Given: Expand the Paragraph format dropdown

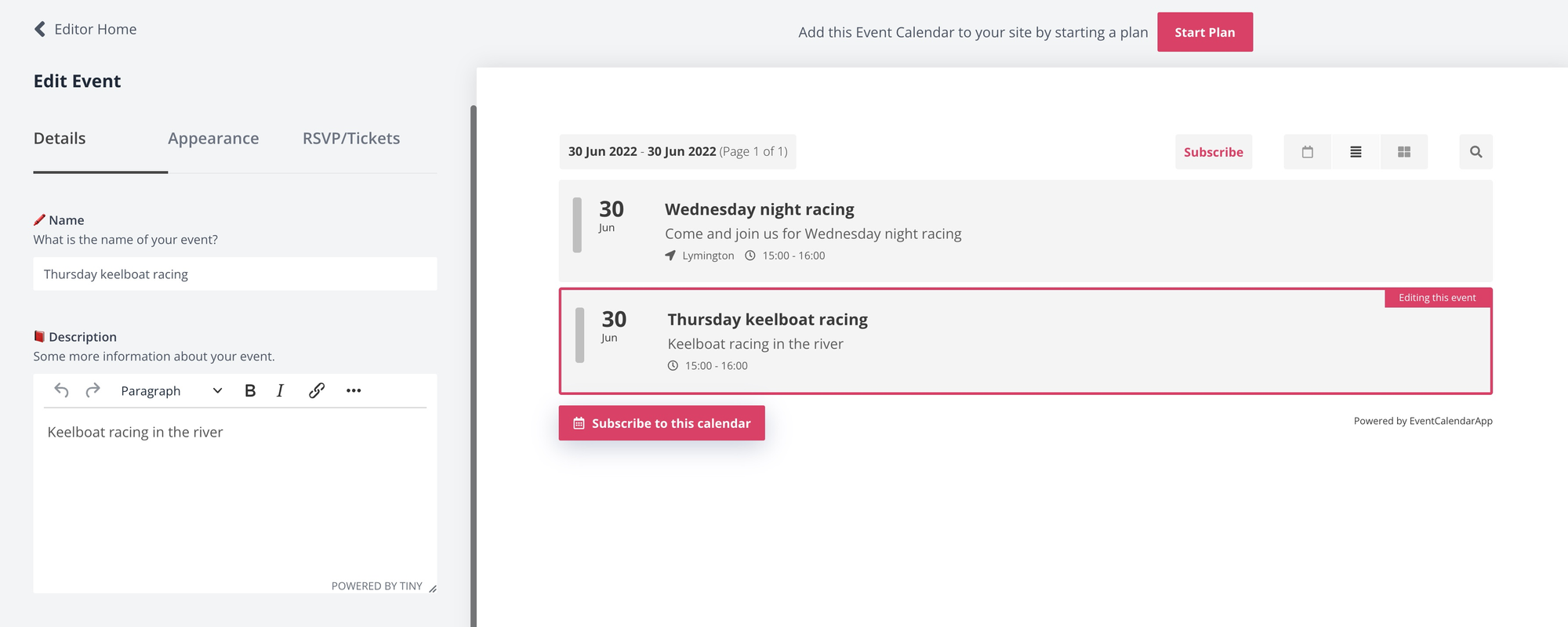Looking at the screenshot, I should [x=172, y=390].
